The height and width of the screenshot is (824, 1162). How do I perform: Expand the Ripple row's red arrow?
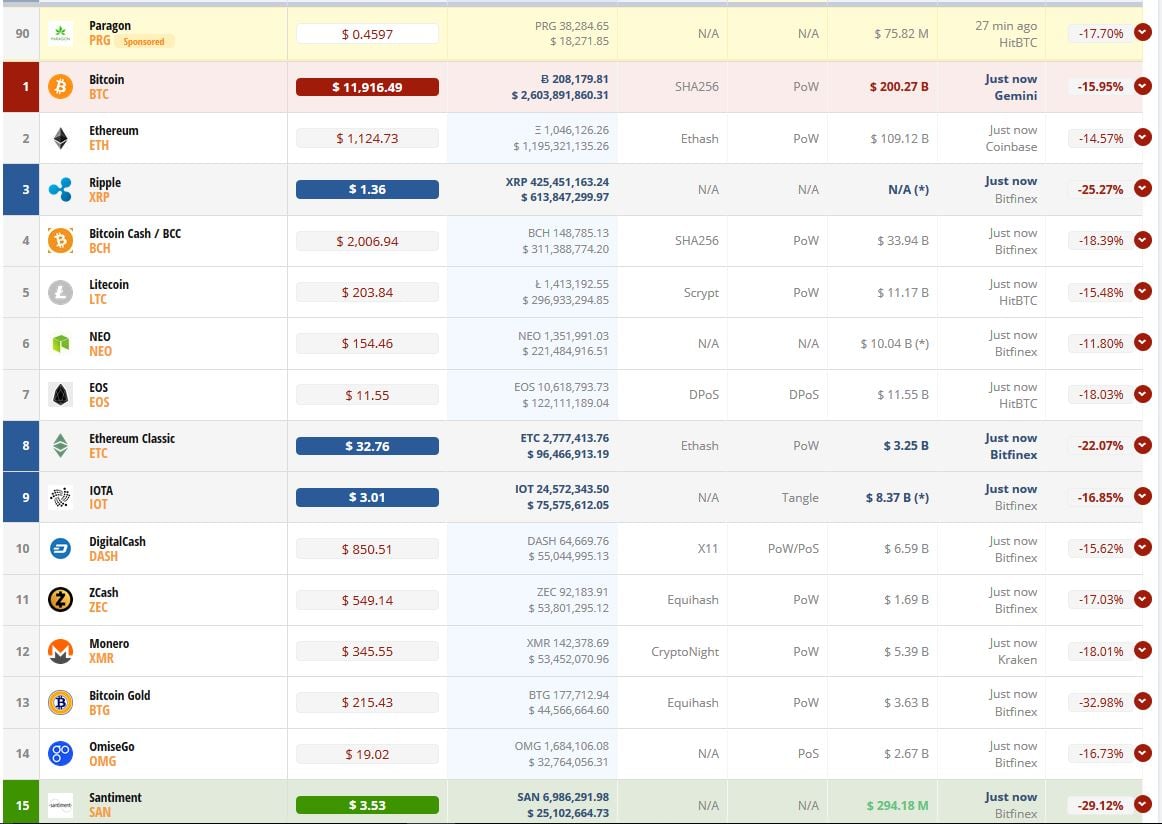[1143, 189]
